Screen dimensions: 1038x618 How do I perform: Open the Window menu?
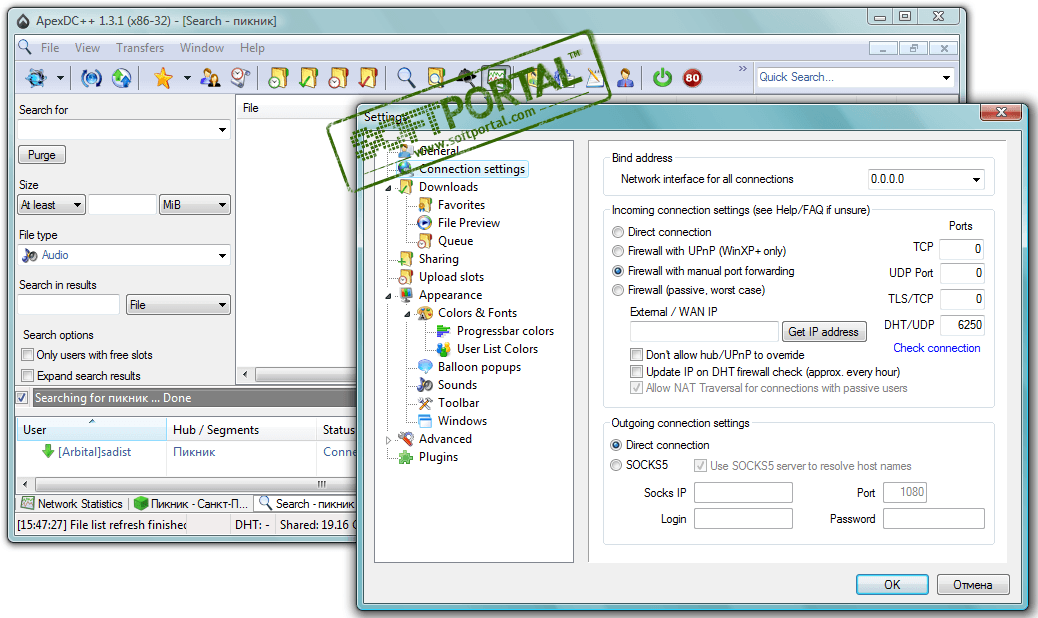202,48
